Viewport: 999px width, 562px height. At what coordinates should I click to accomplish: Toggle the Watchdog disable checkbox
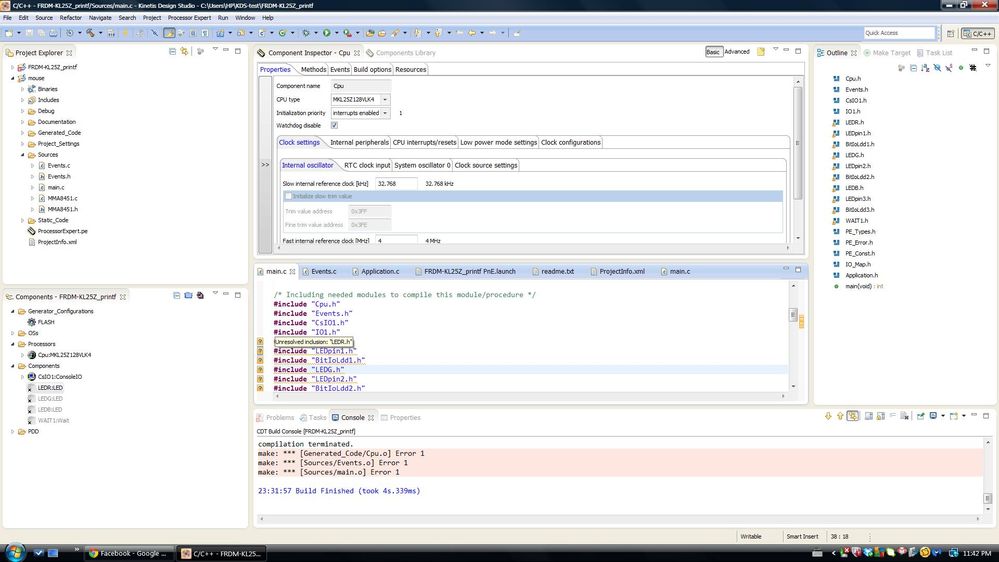[x=334, y=126]
